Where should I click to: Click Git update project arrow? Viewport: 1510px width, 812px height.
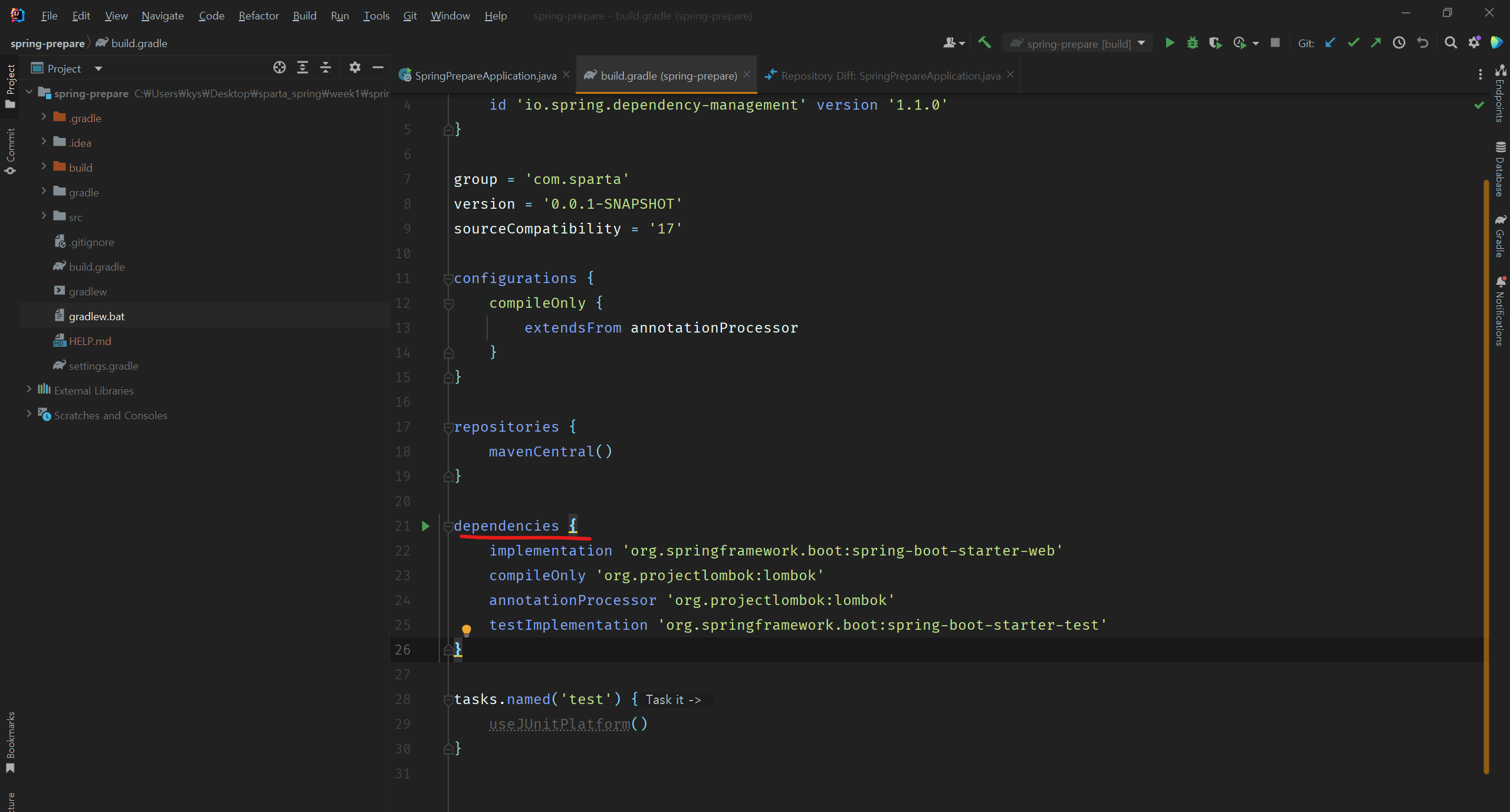(x=1330, y=43)
